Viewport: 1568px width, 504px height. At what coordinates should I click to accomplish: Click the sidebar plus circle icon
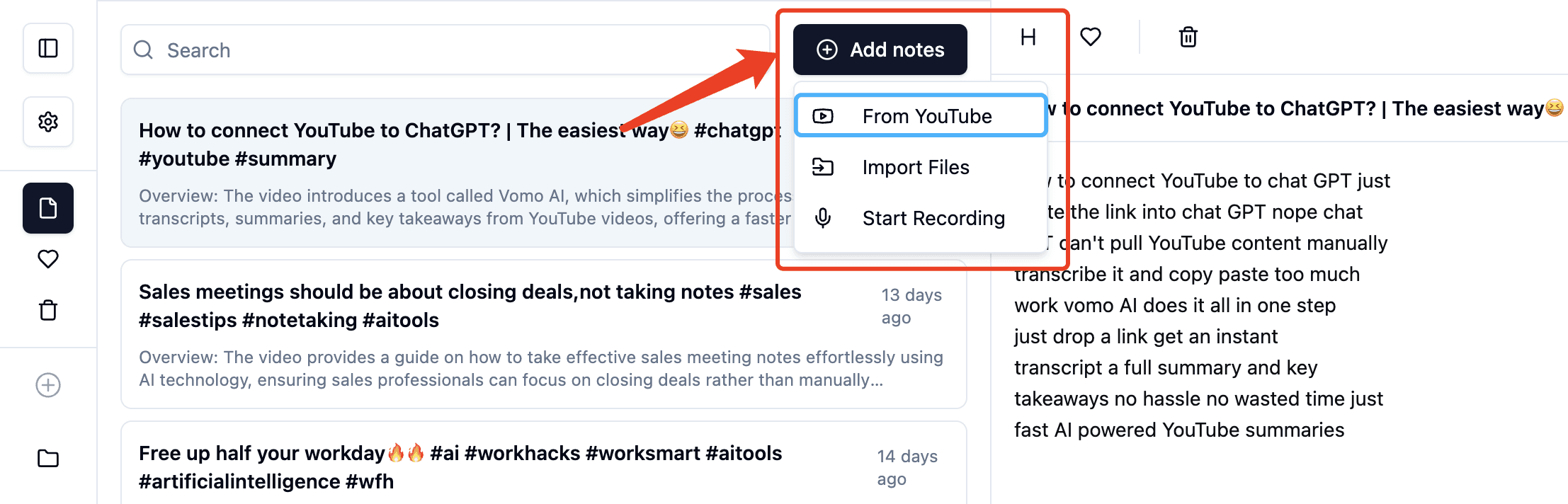(x=48, y=385)
